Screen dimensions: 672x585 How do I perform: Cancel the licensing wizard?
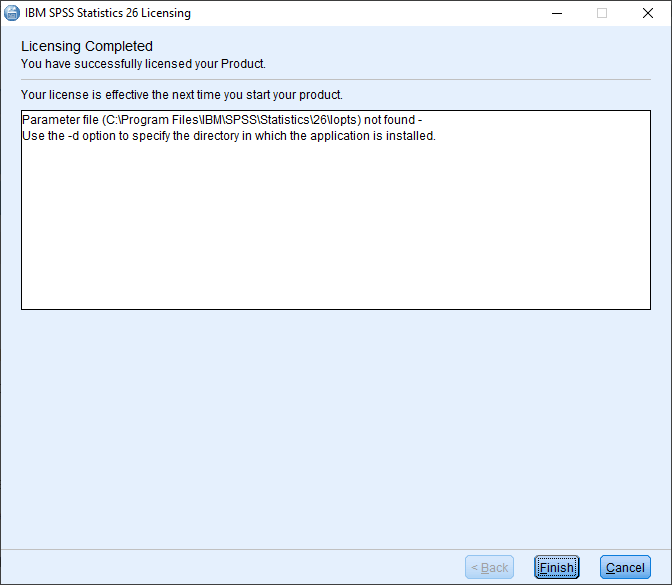click(x=625, y=567)
